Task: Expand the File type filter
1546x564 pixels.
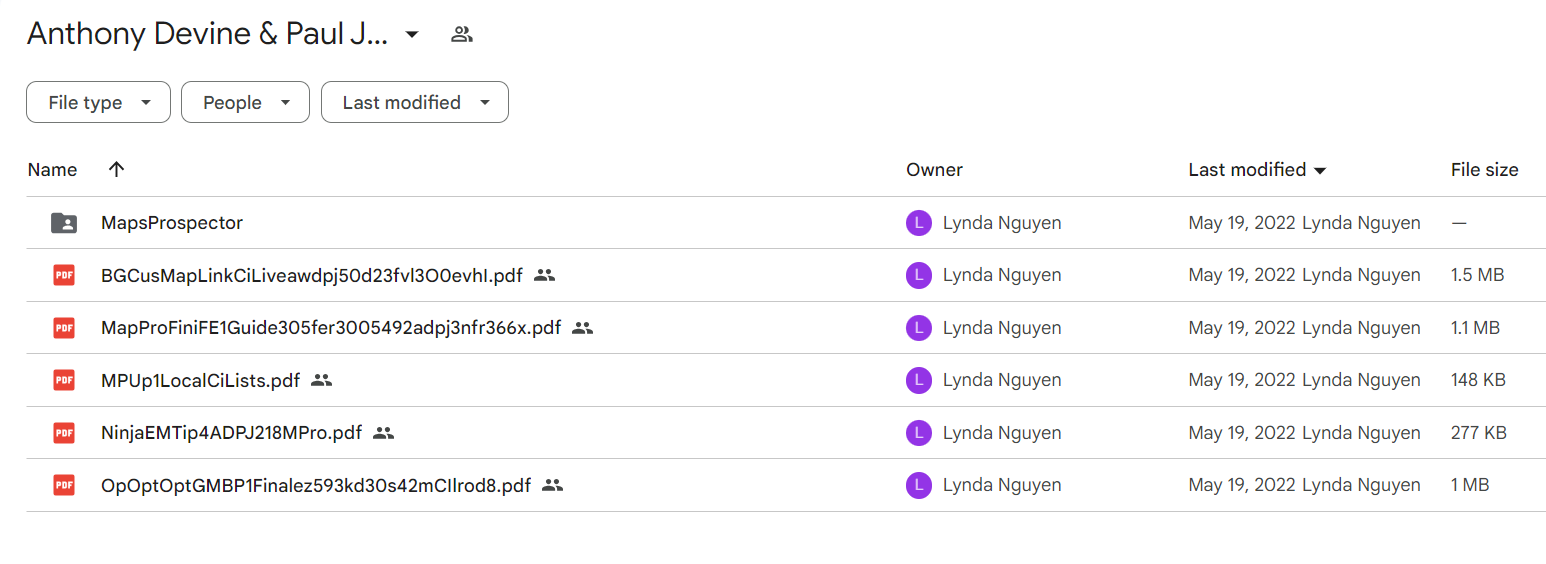Action: click(98, 102)
